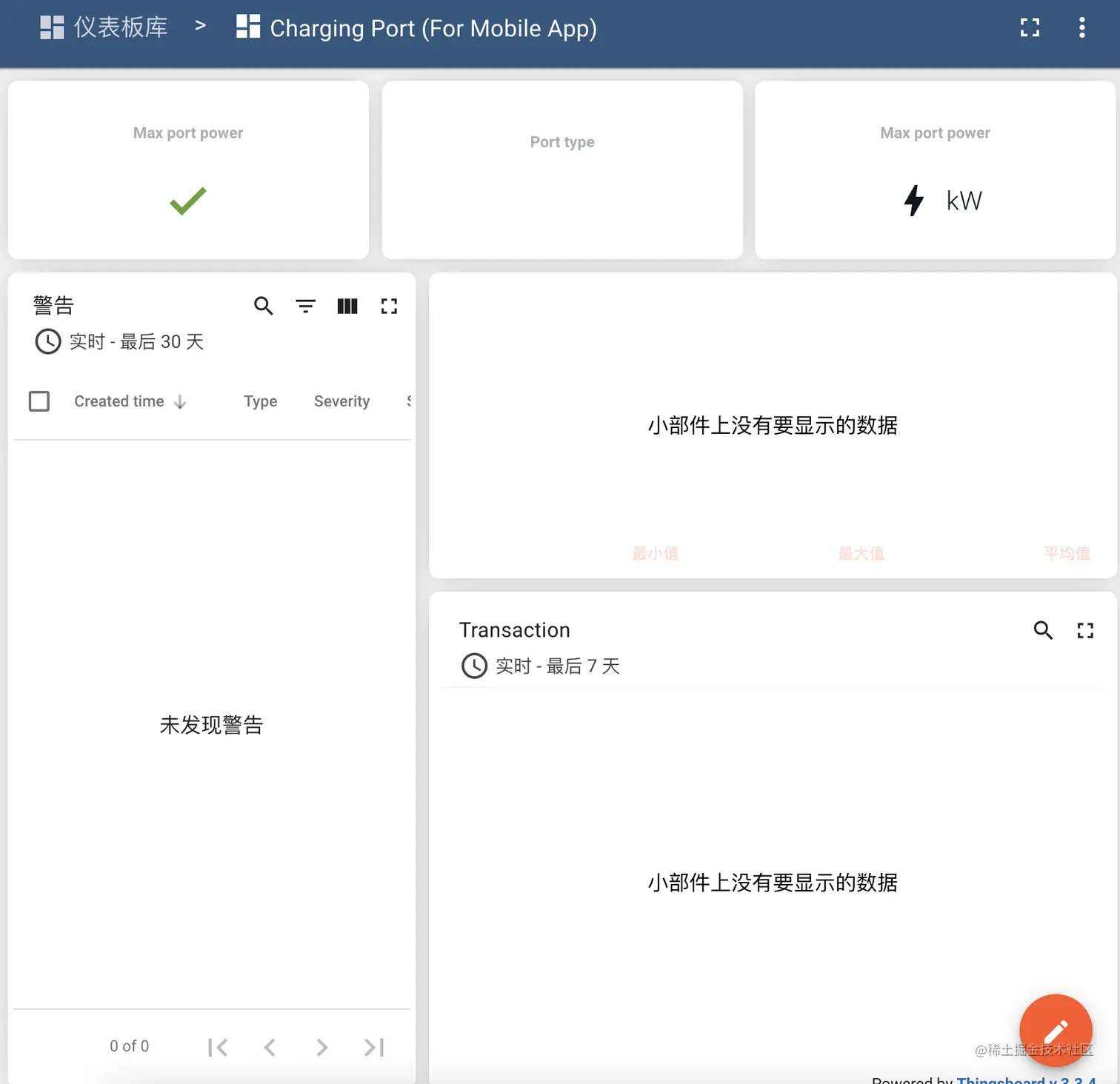Click the Charging Port (For Mobile App) breadcrumb
The height and width of the screenshot is (1084, 1120).
(416, 27)
